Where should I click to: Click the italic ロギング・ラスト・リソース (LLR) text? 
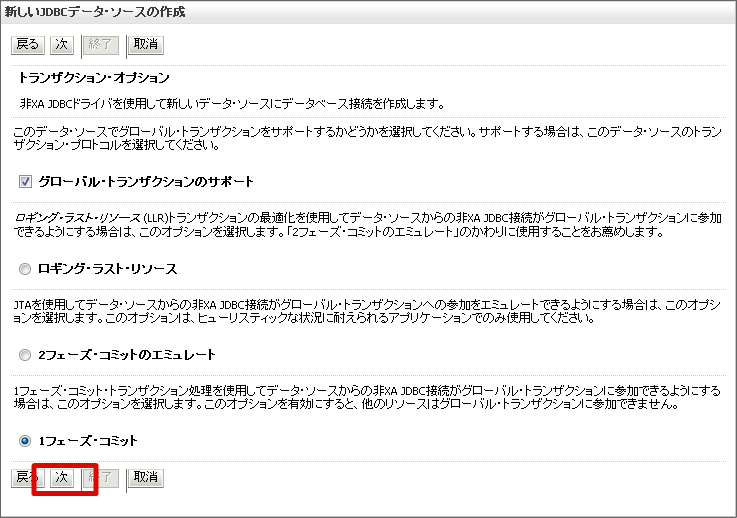(x=91, y=218)
